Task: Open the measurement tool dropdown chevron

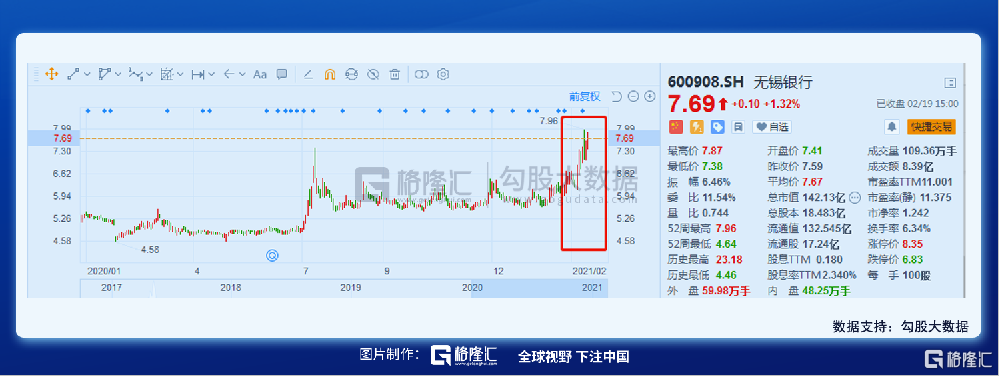Action: (212, 75)
